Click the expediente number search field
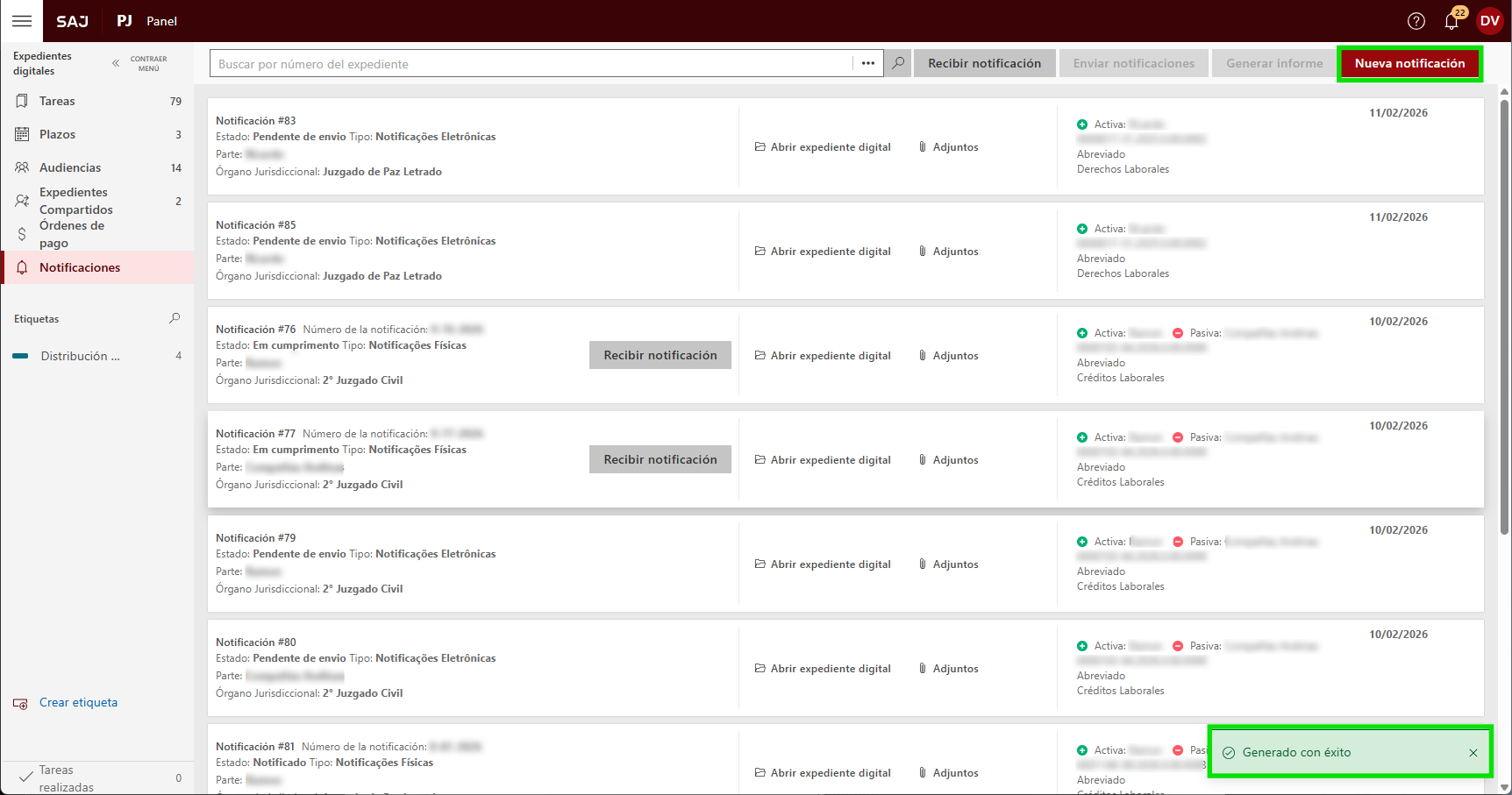This screenshot has width=1512, height=795. click(x=531, y=64)
